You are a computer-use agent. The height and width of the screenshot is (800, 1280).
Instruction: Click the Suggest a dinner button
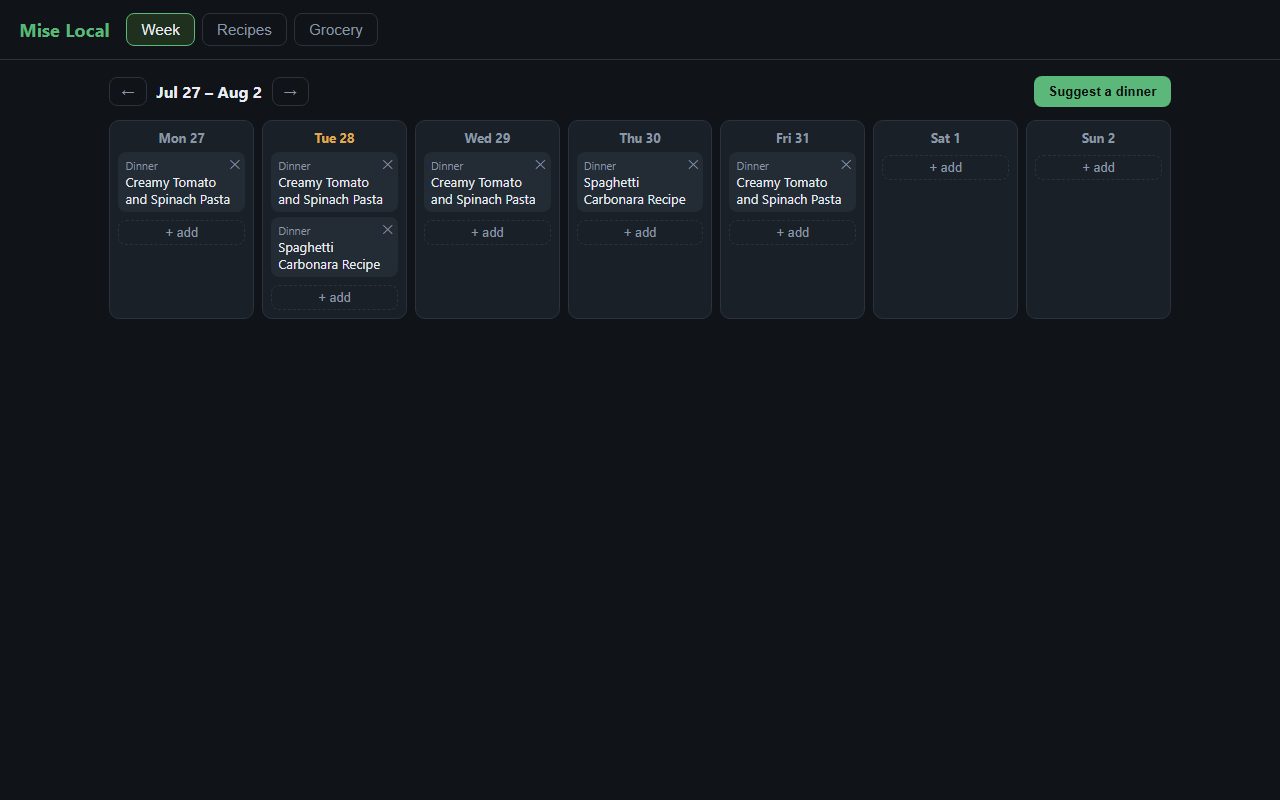(1102, 91)
